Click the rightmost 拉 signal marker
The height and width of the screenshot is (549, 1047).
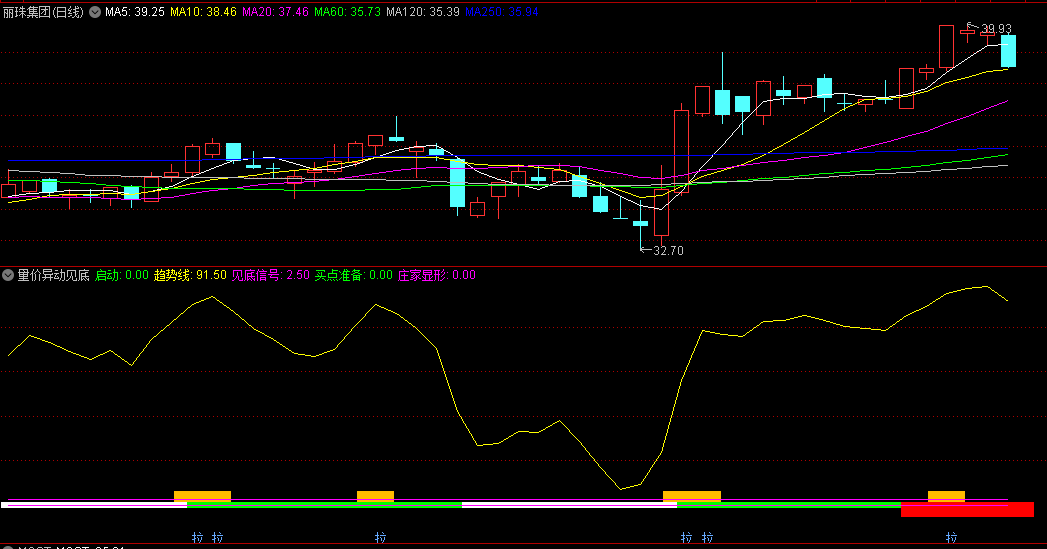click(x=951, y=538)
